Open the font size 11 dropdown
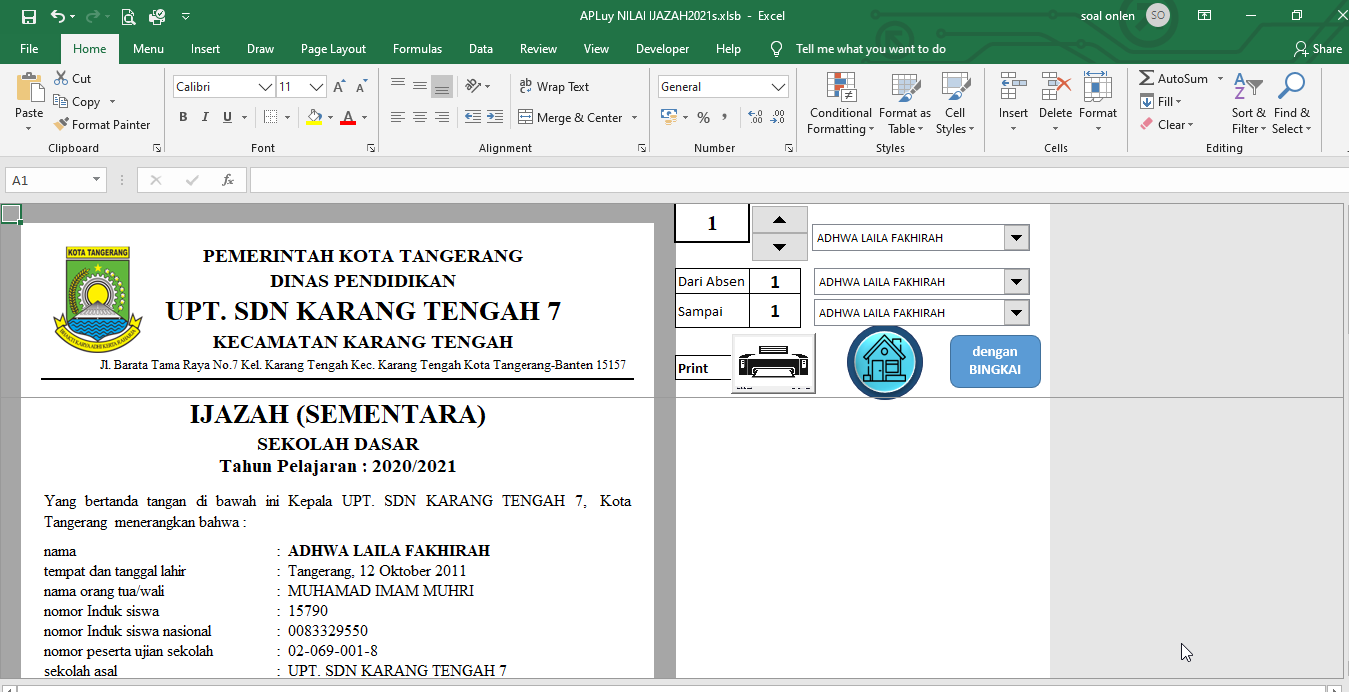The image size is (1349, 692). [x=317, y=87]
